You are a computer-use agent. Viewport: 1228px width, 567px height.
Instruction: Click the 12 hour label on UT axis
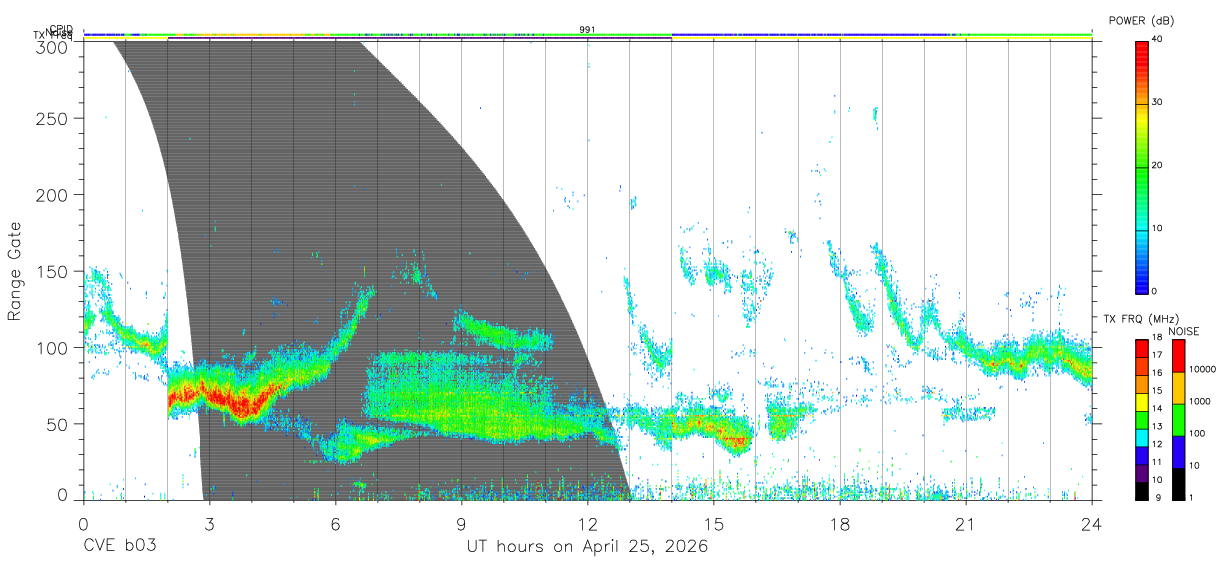[587, 524]
